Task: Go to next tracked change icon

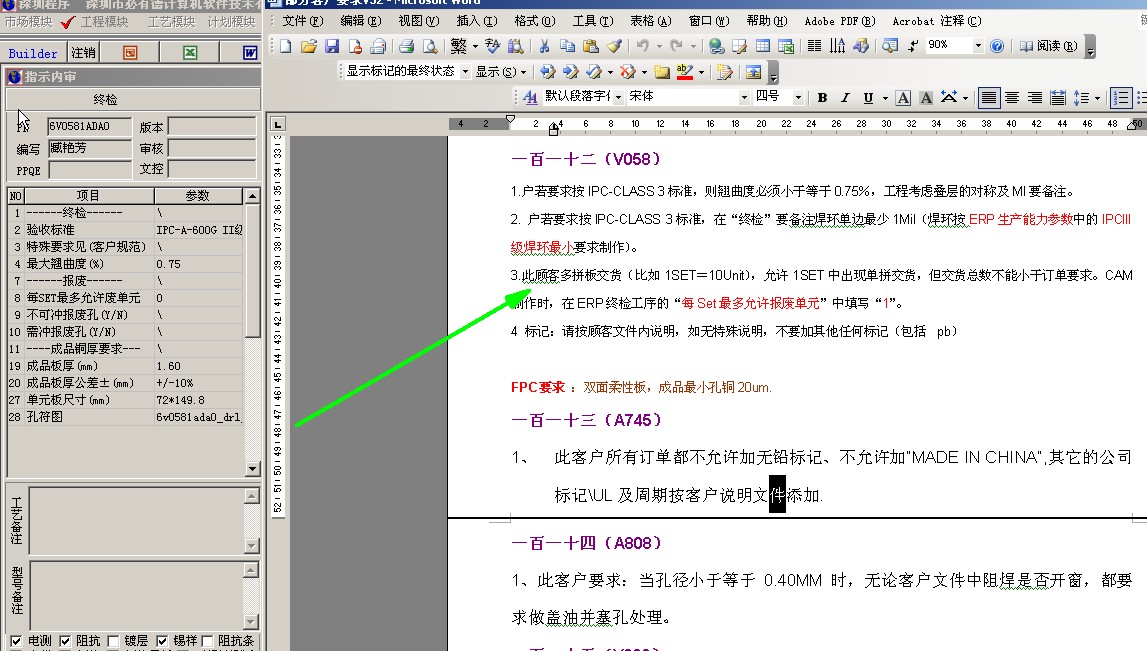Action: tap(571, 72)
